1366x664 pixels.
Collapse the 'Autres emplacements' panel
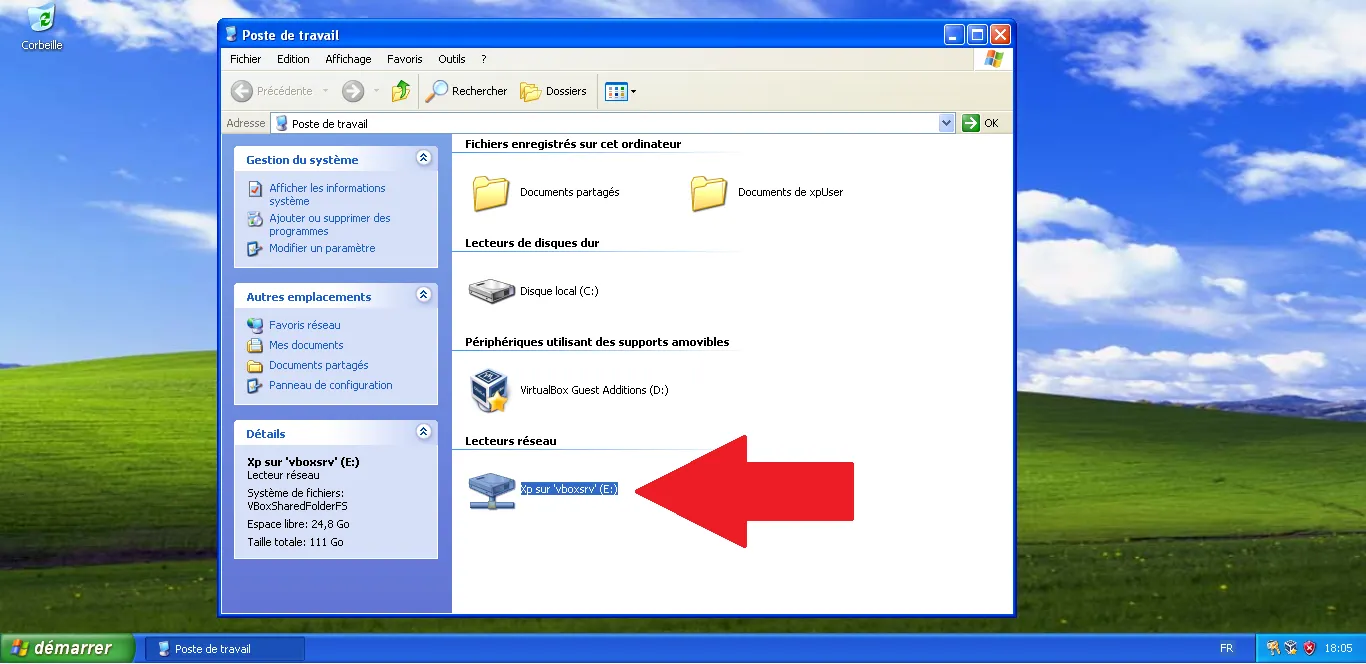tap(424, 296)
